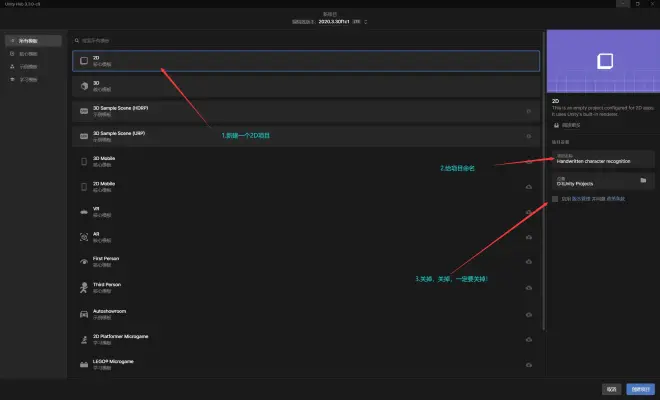
Task: Select the 2D Platformer Microgame label
Action: (120, 336)
